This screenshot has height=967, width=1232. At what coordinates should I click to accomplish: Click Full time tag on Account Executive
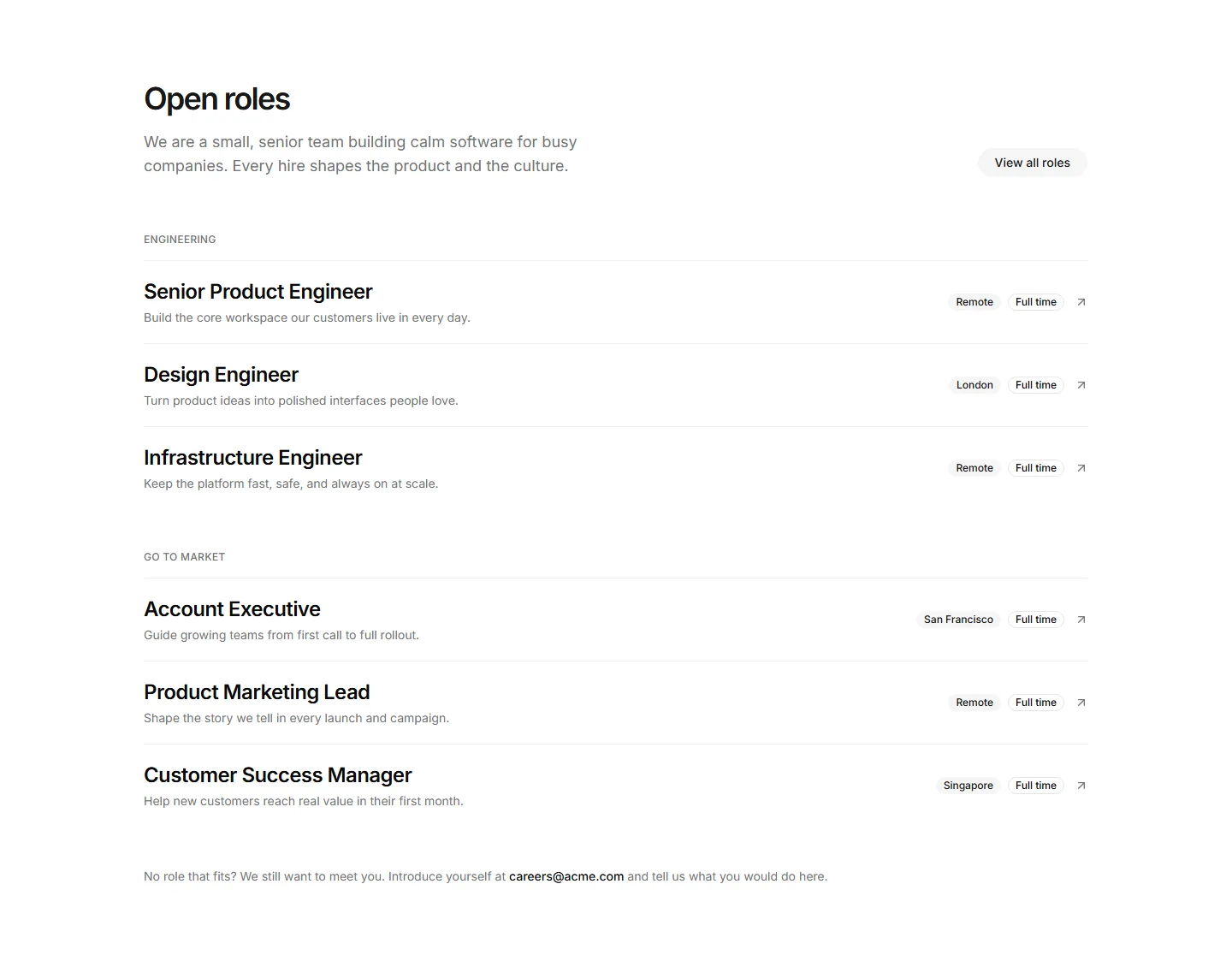click(1036, 620)
